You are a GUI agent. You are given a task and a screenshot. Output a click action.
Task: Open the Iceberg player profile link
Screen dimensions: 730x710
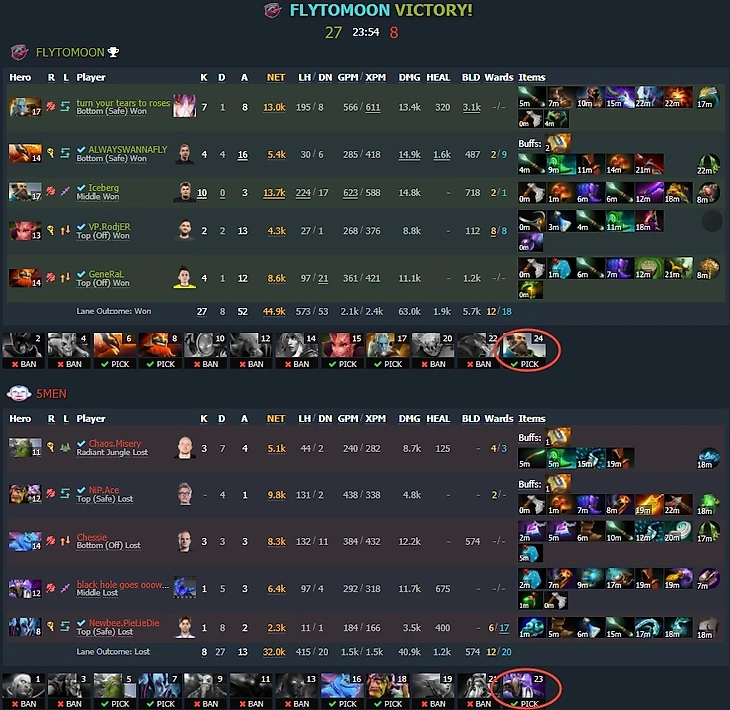[x=103, y=187]
